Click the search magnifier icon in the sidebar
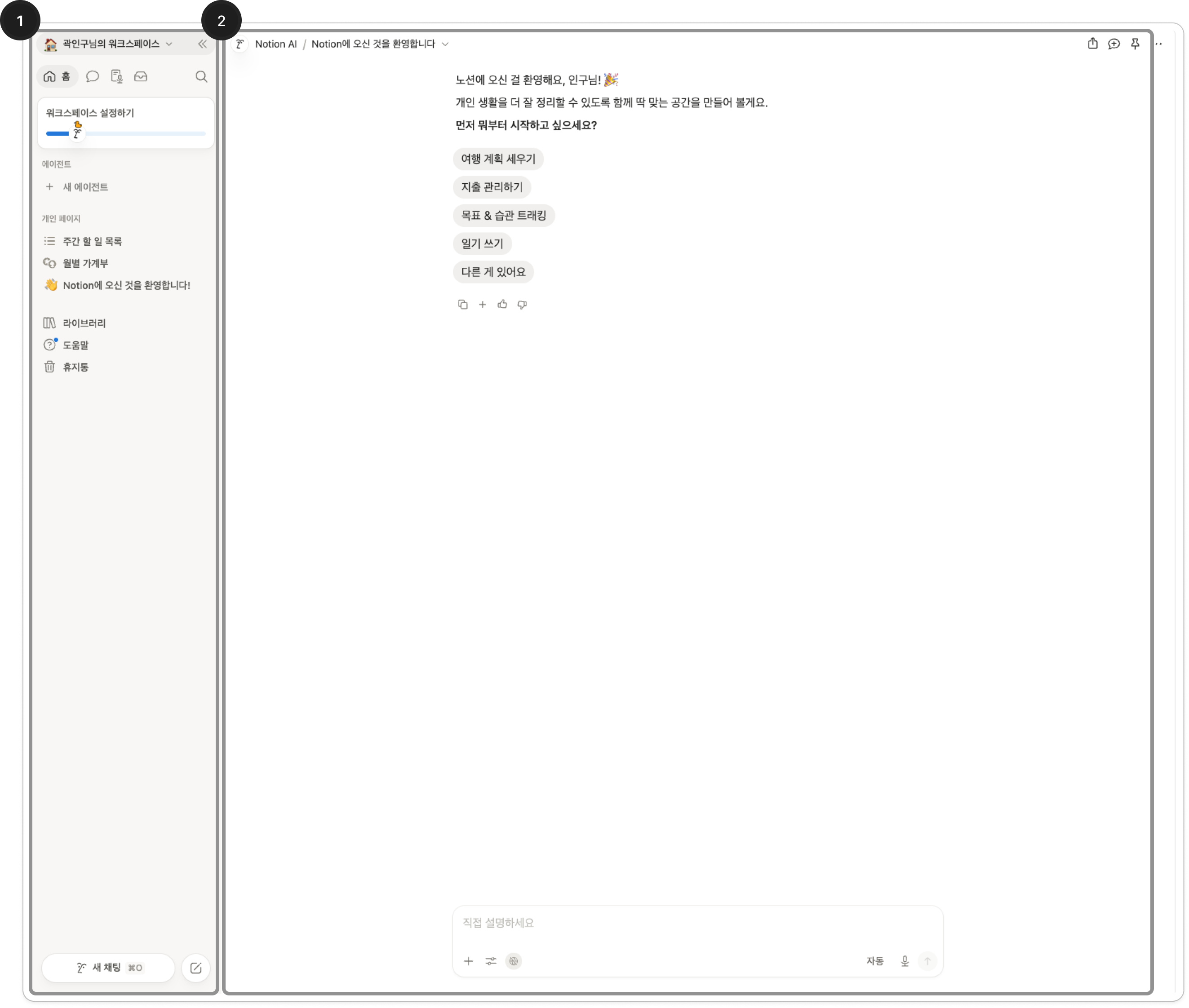1189x1008 pixels. pyautogui.click(x=201, y=76)
